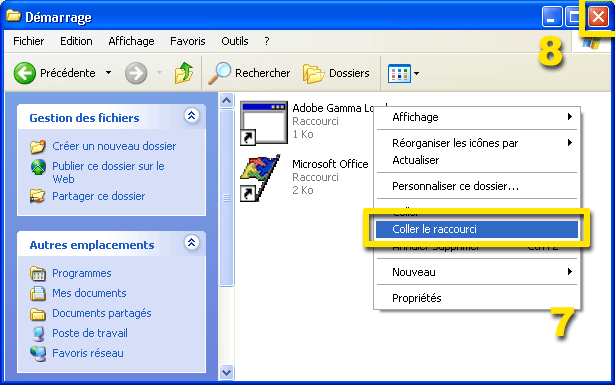Viewport: 615px width, 385px height.
Task: Expand the Nouveau submenu arrow
Action: click(x=570, y=271)
